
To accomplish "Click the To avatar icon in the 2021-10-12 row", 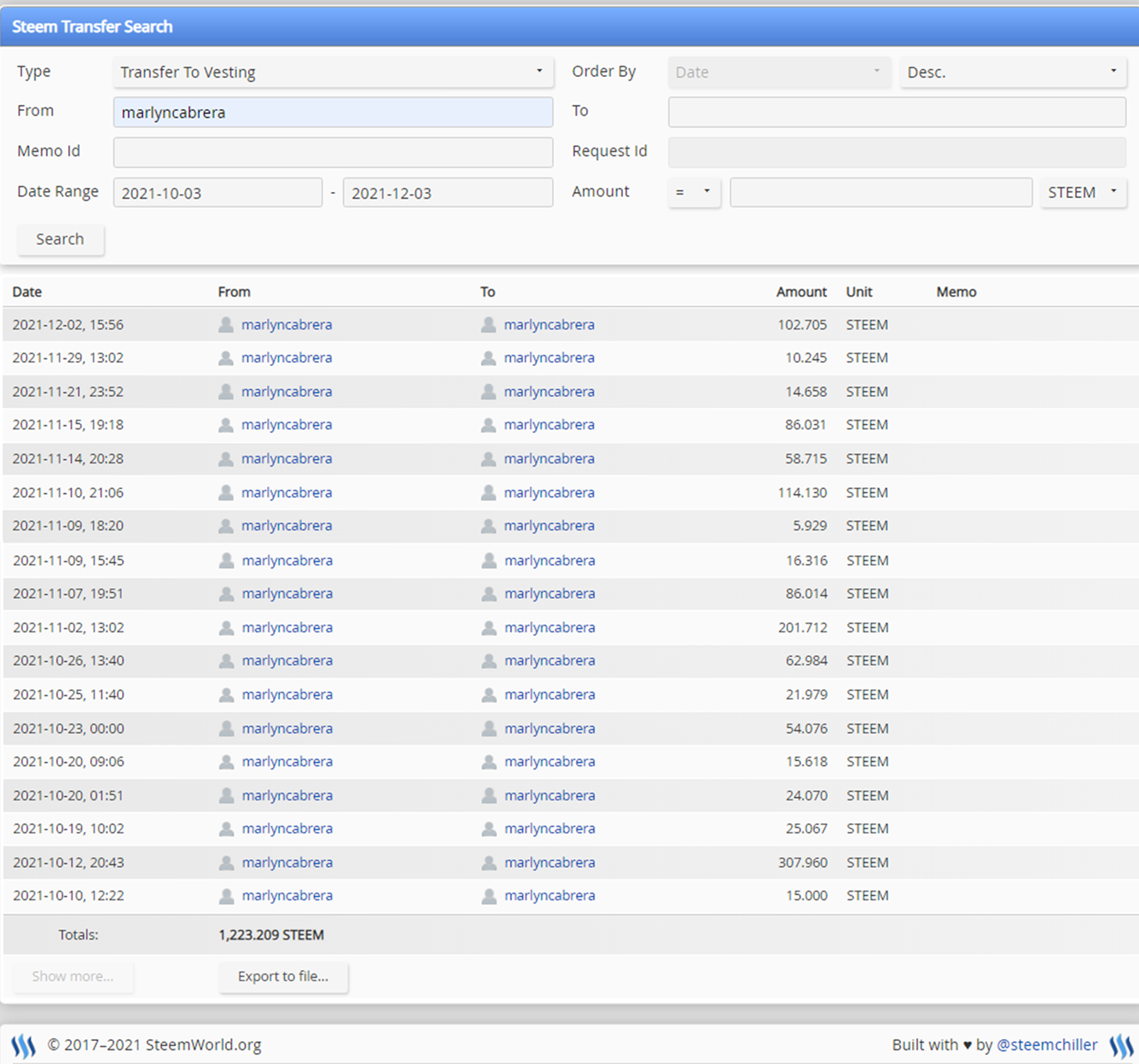I will (489, 863).
